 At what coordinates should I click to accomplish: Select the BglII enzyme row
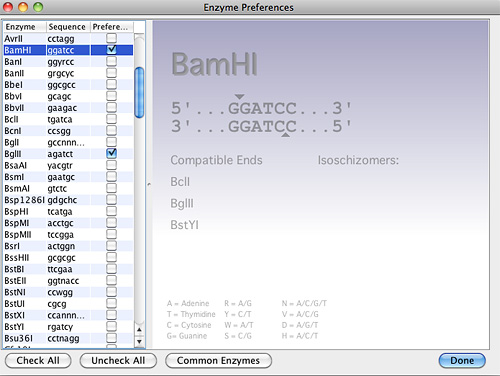pos(68,154)
